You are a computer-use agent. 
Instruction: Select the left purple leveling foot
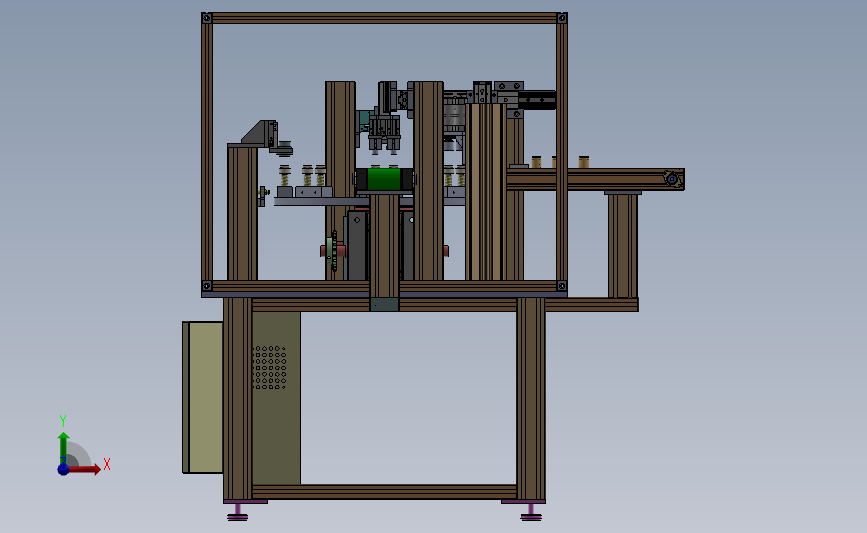click(238, 511)
